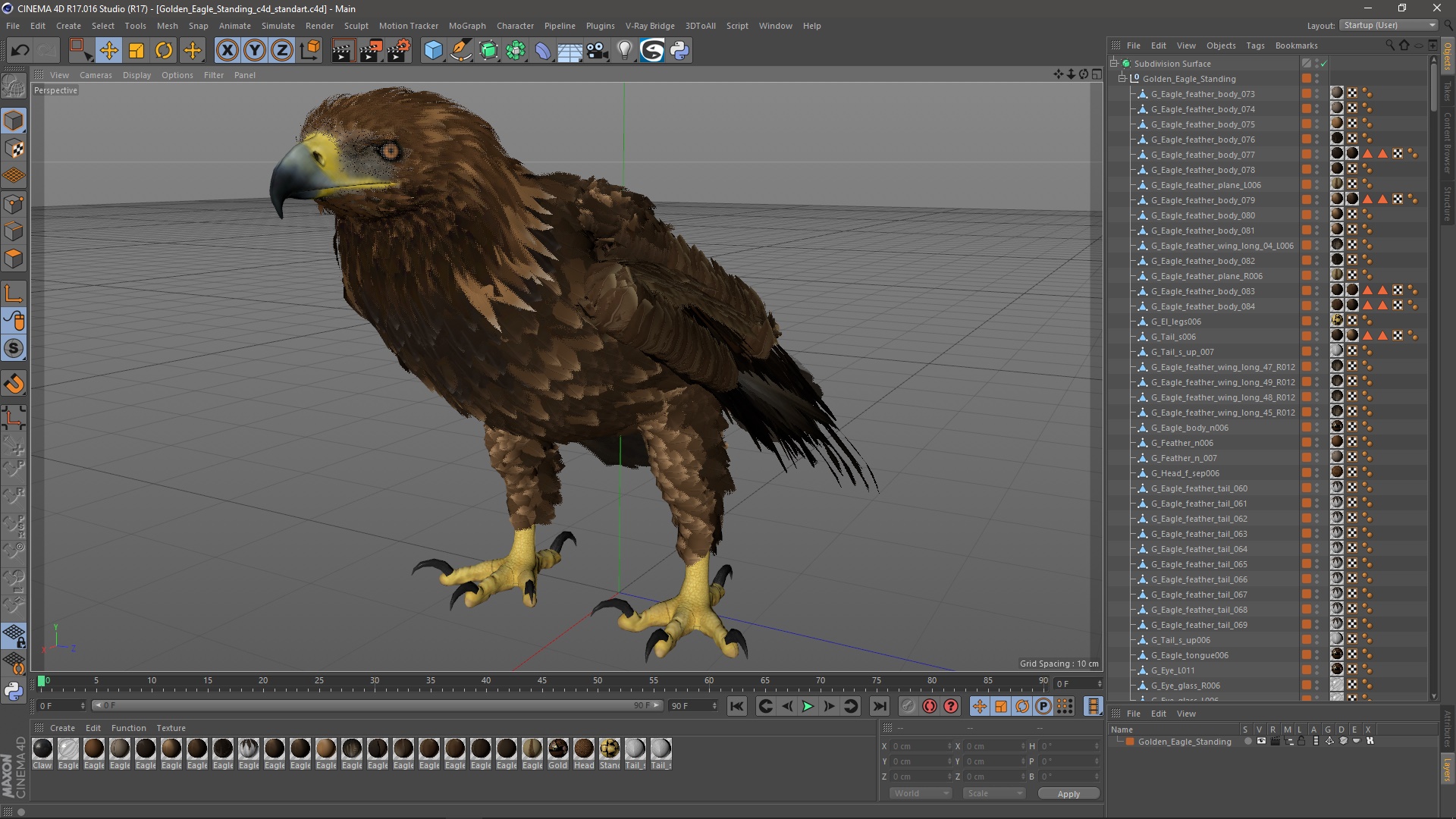Open the Layout Startup dropdown
This screenshot has height=819, width=1456.
click(x=1389, y=25)
